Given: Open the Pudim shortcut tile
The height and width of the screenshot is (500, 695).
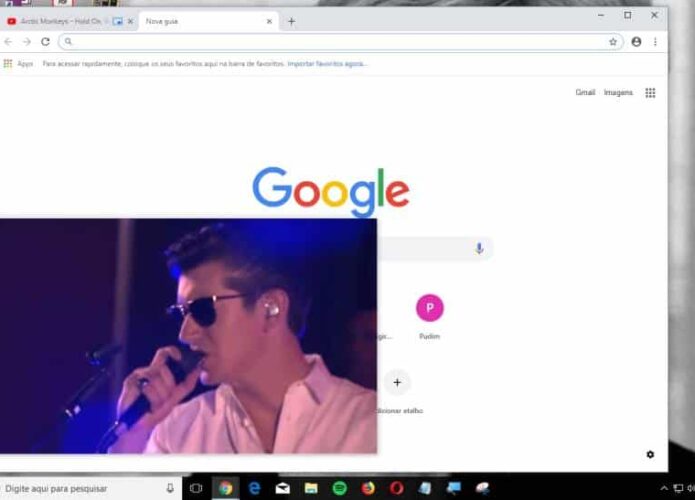Looking at the screenshot, I should click(x=429, y=316).
